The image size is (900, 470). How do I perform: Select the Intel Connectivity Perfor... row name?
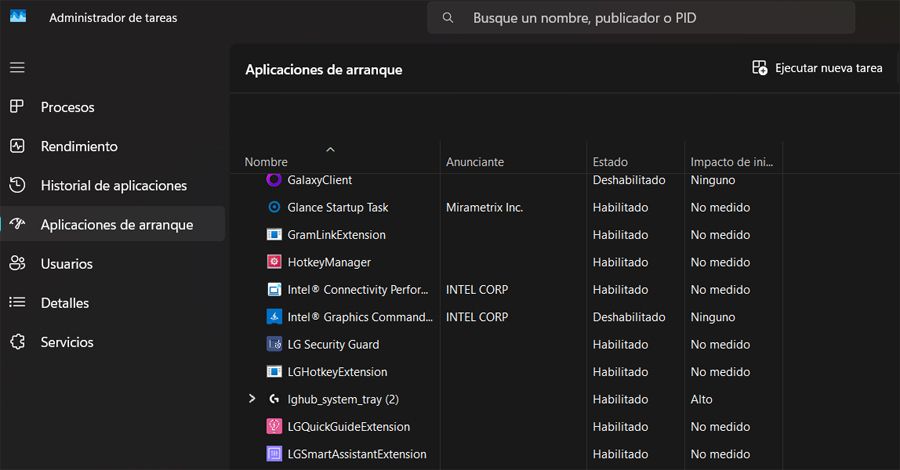point(358,290)
